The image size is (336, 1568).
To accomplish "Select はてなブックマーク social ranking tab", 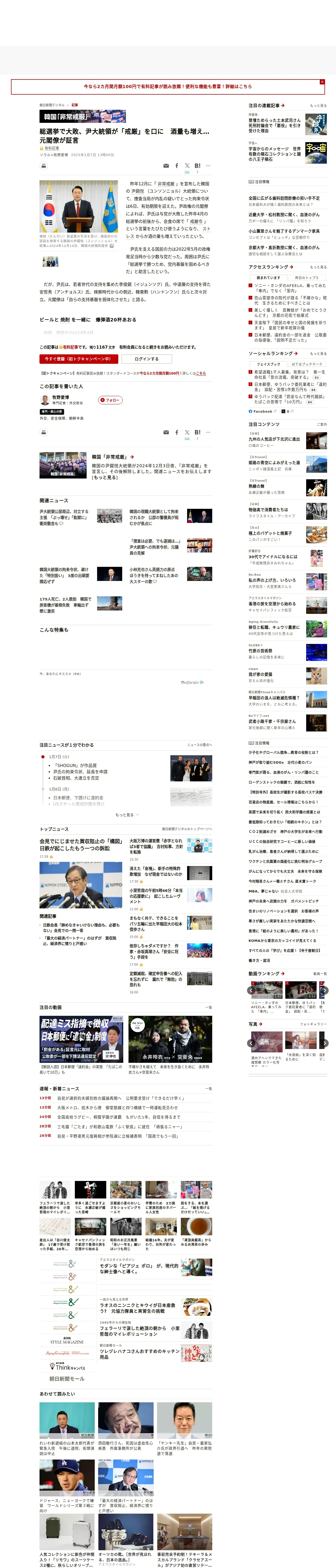I will (307, 364).
